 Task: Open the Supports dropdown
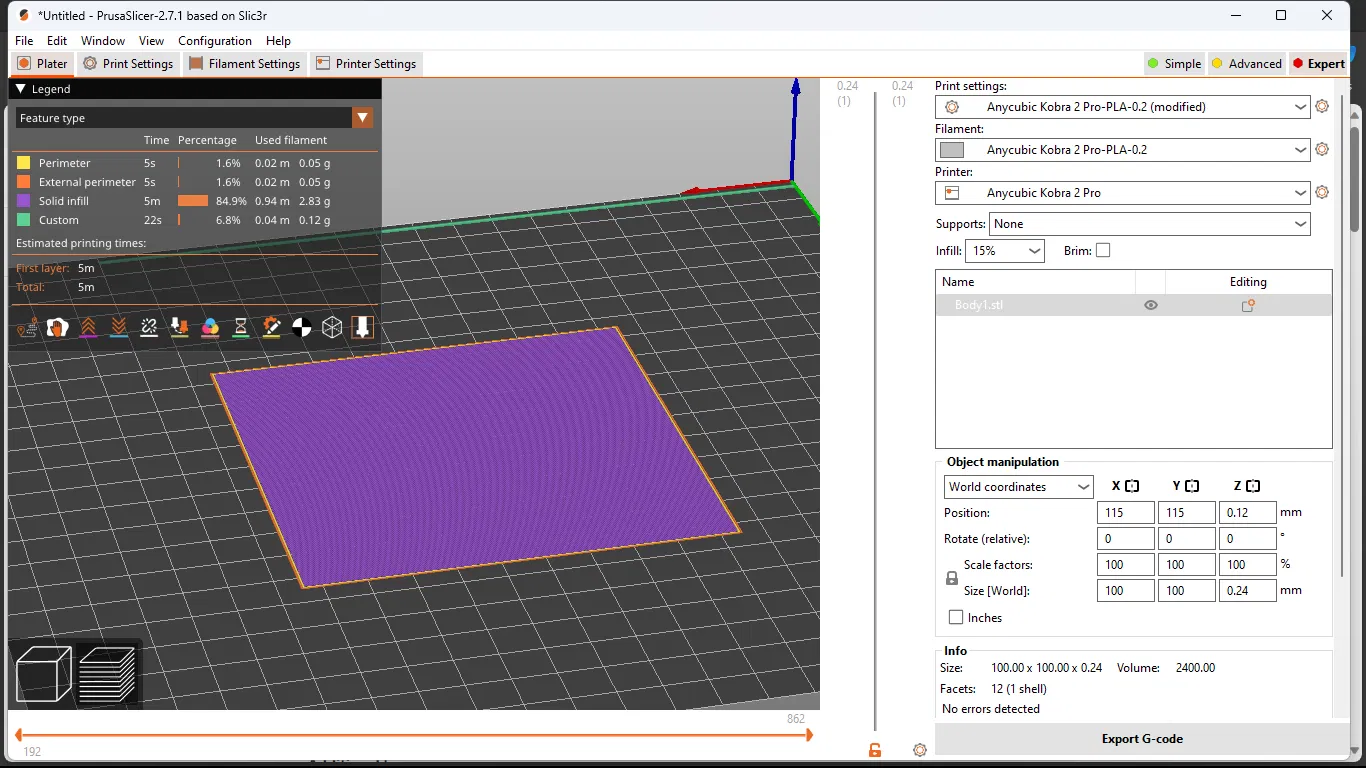(1149, 224)
